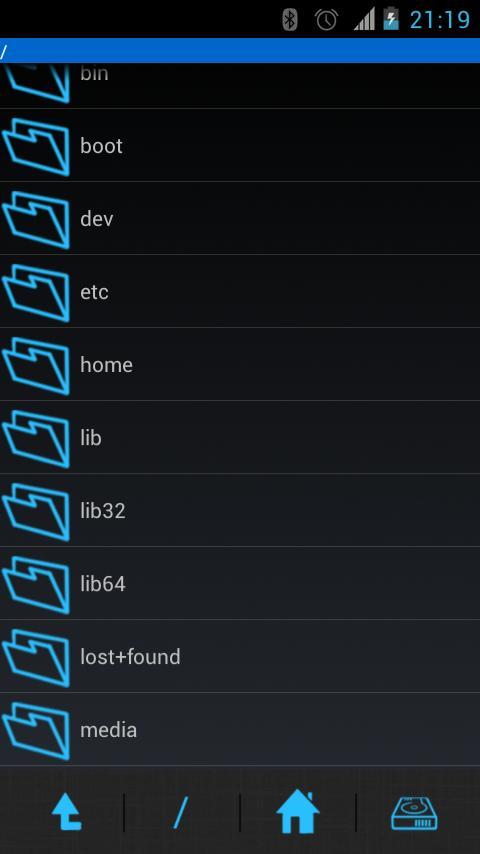Open the storage drive icon
This screenshot has height=854, width=480.
coord(415,813)
